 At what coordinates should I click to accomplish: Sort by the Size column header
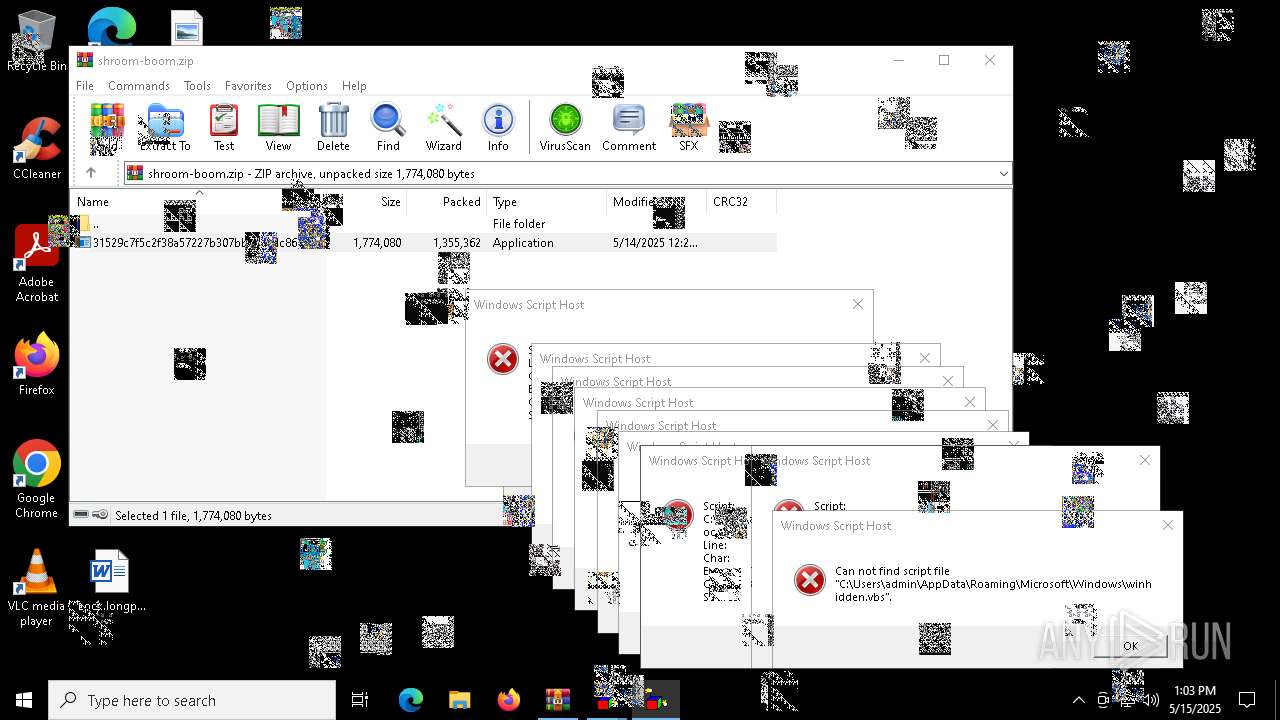pyautogui.click(x=366, y=202)
